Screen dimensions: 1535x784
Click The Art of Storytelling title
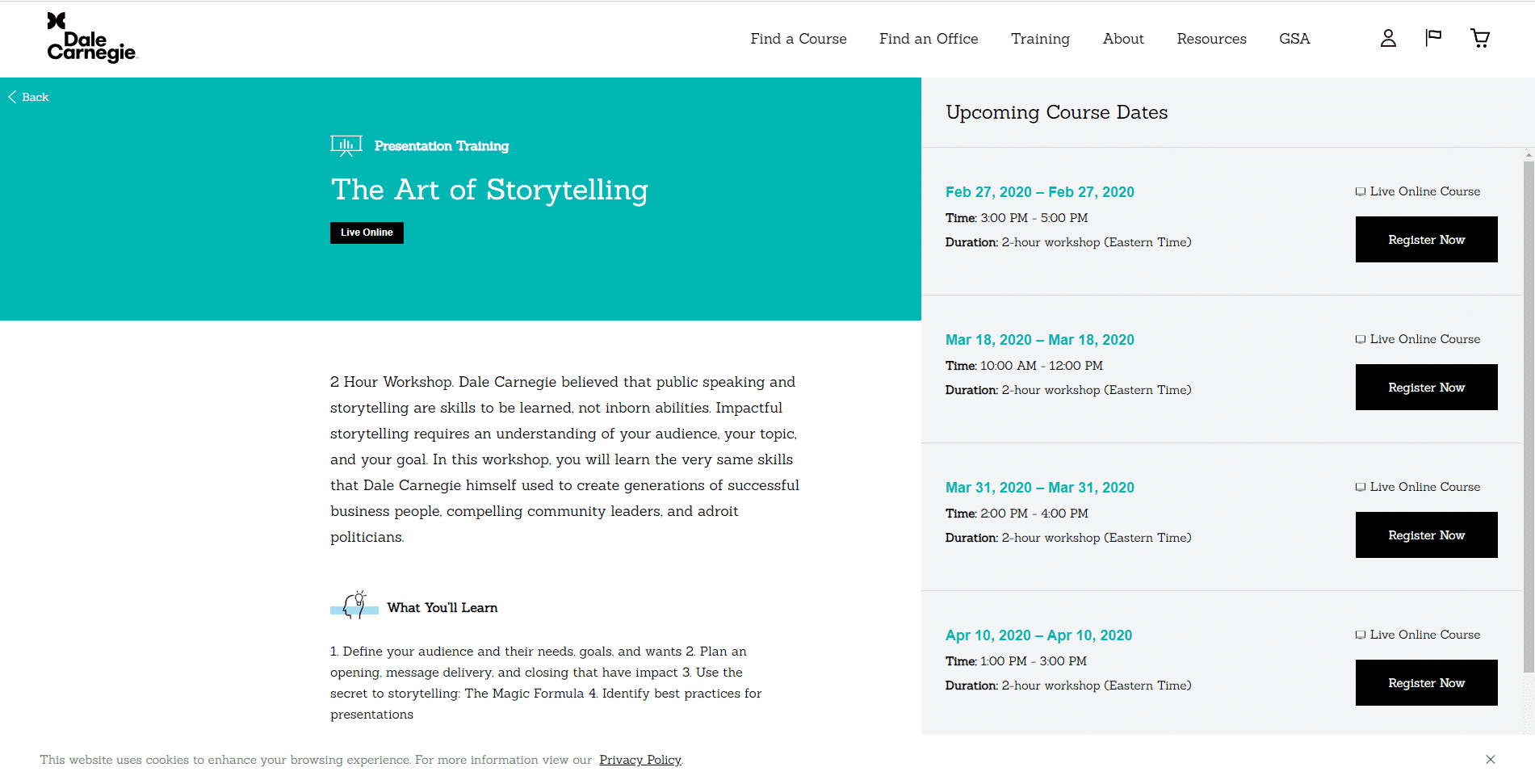(x=489, y=190)
